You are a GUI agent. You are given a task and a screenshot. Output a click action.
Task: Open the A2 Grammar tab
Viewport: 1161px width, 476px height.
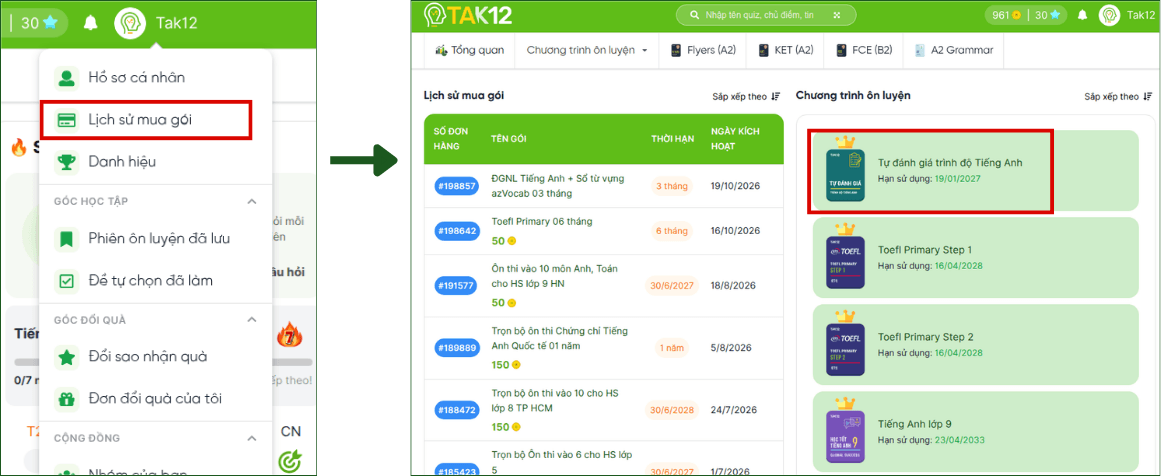click(x=954, y=50)
